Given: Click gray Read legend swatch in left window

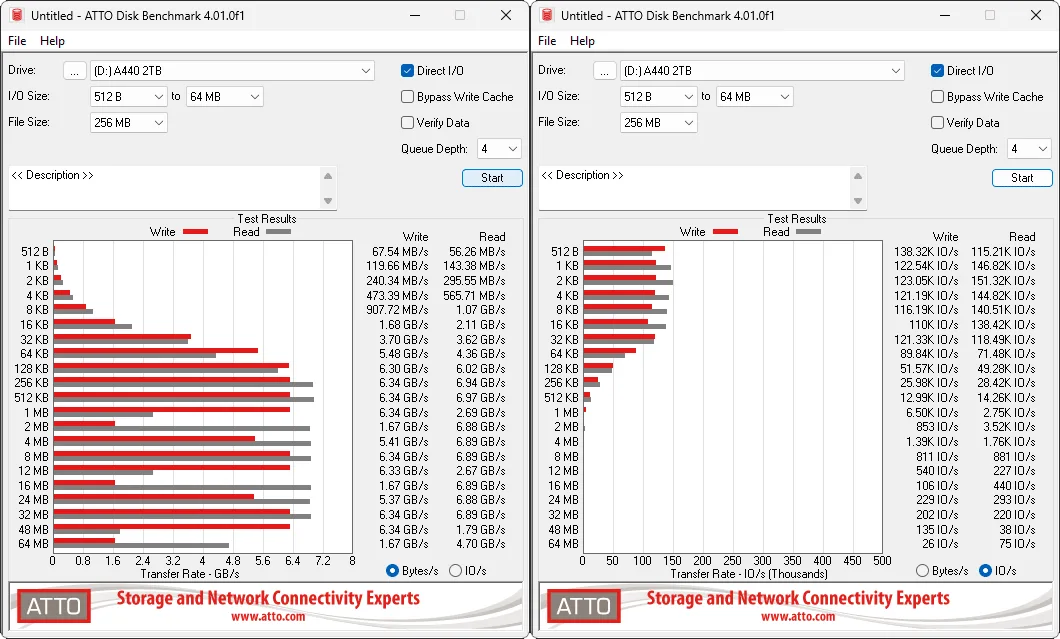Looking at the screenshot, I should pos(279,232).
